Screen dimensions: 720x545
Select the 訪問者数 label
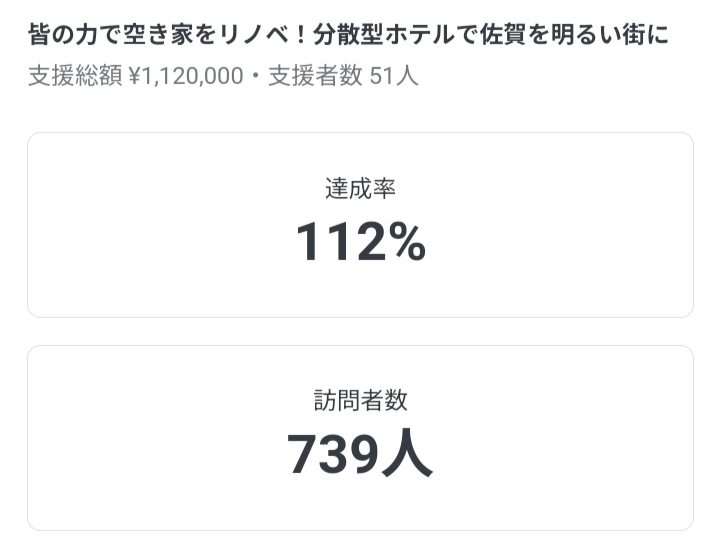click(360, 401)
